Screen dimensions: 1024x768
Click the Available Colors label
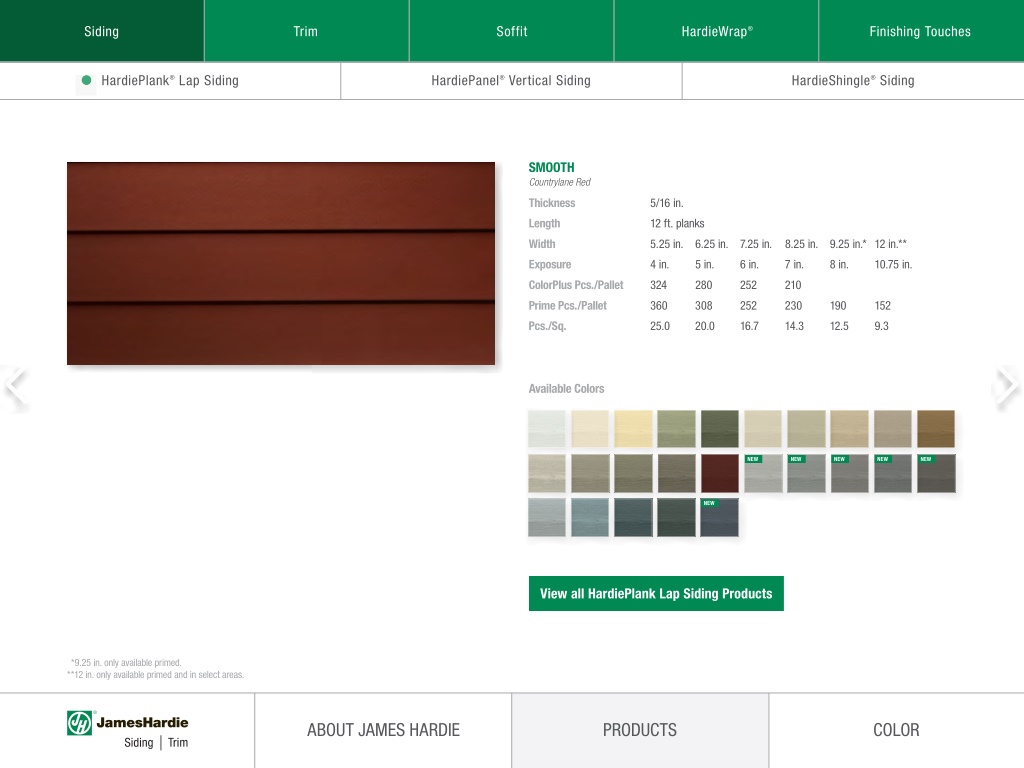click(x=566, y=389)
